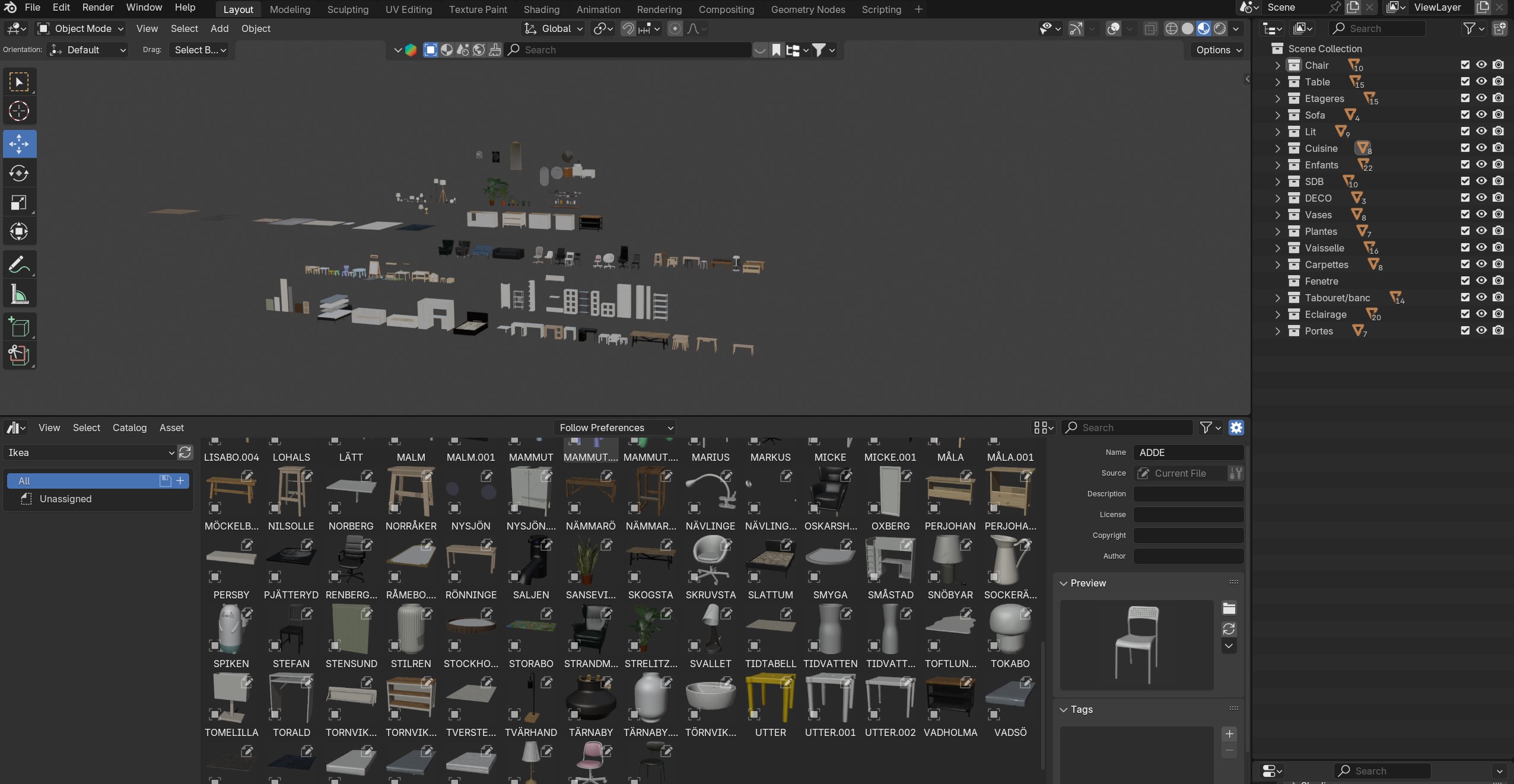Click the Add Cube tool
Image resolution: width=1514 pixels, height=784 pixels.
point(19,327)
